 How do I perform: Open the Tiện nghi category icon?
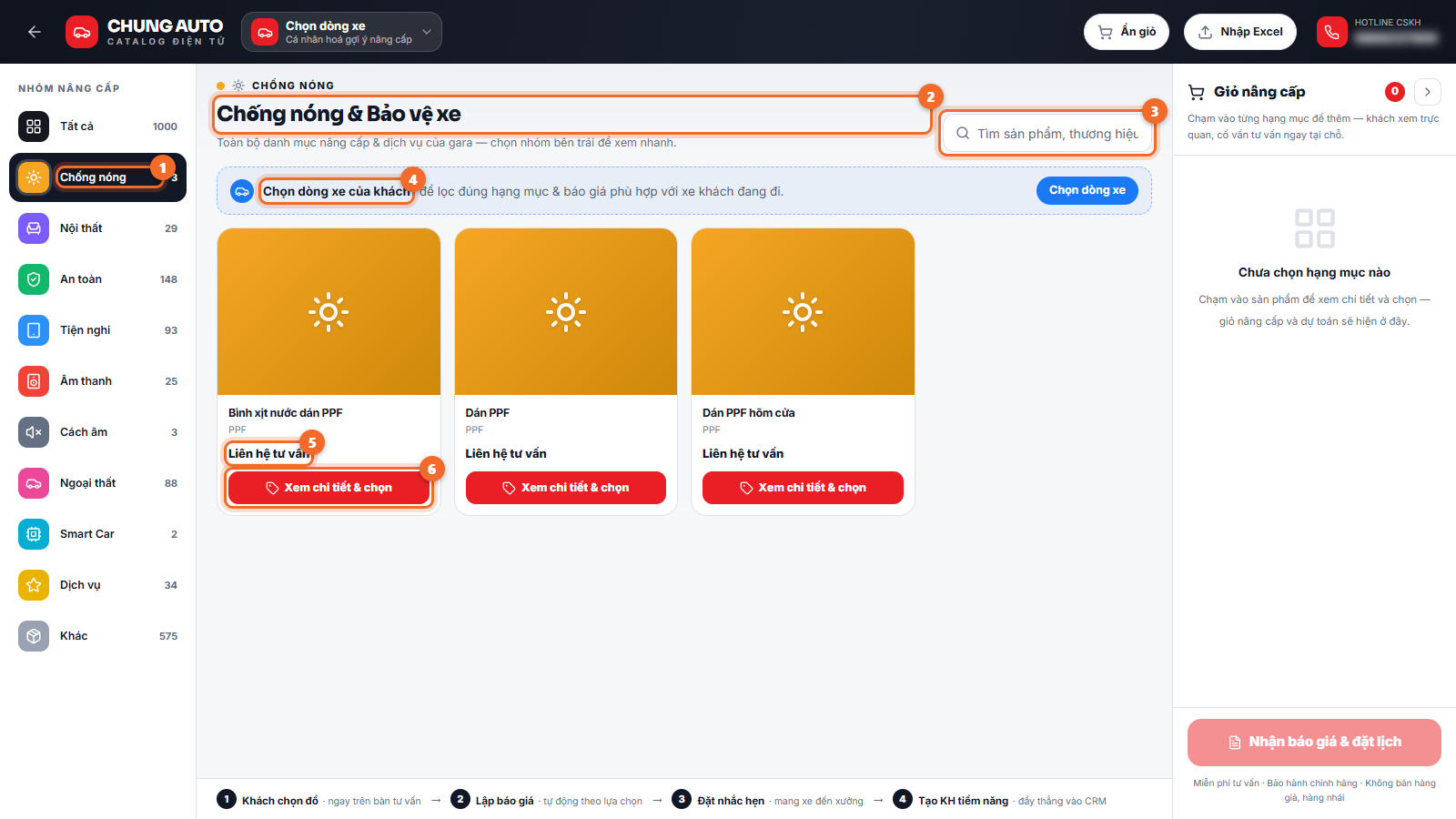pyautogui.click(x=34, y=330)
